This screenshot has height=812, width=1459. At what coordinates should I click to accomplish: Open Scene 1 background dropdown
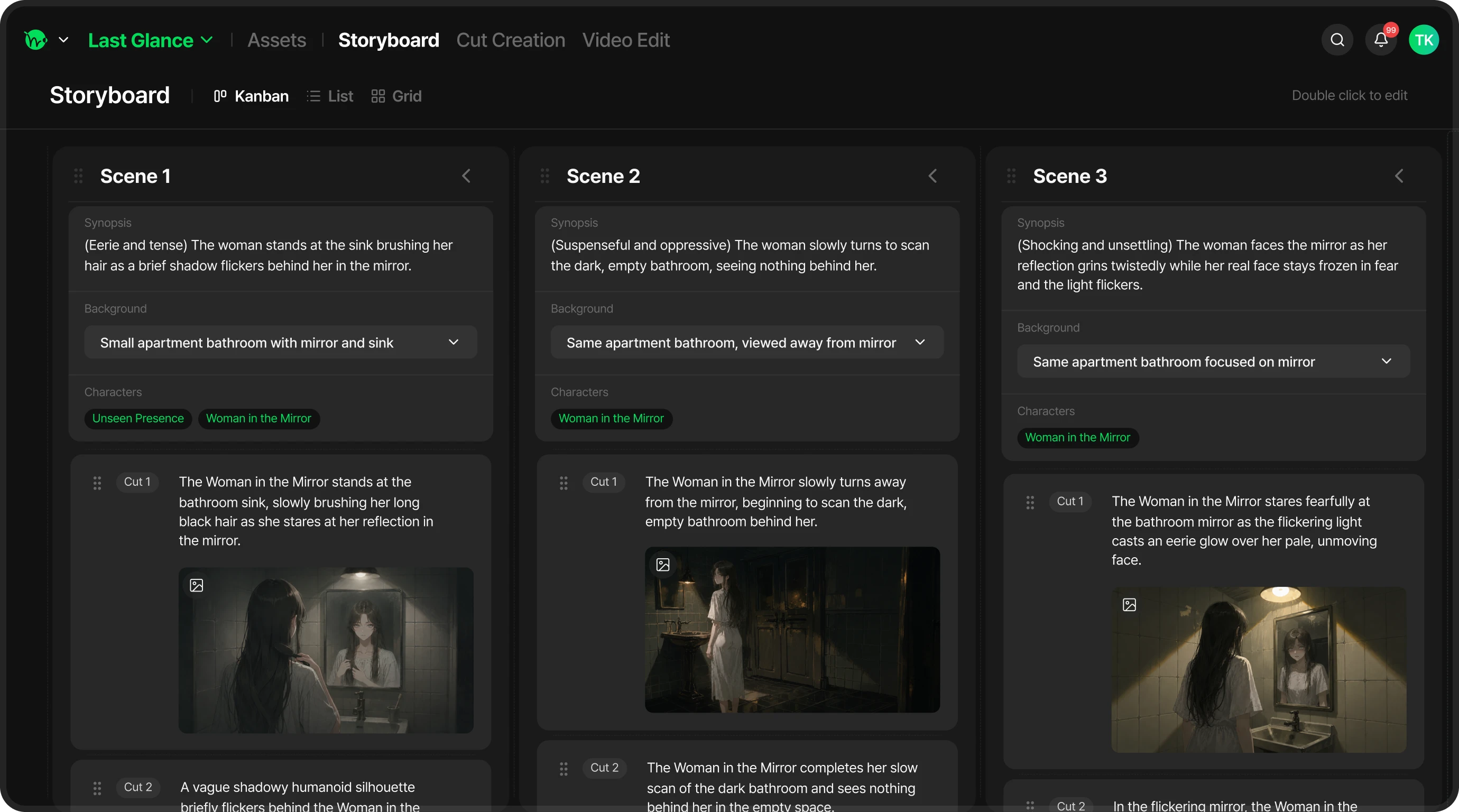click(x=280, y=342)
